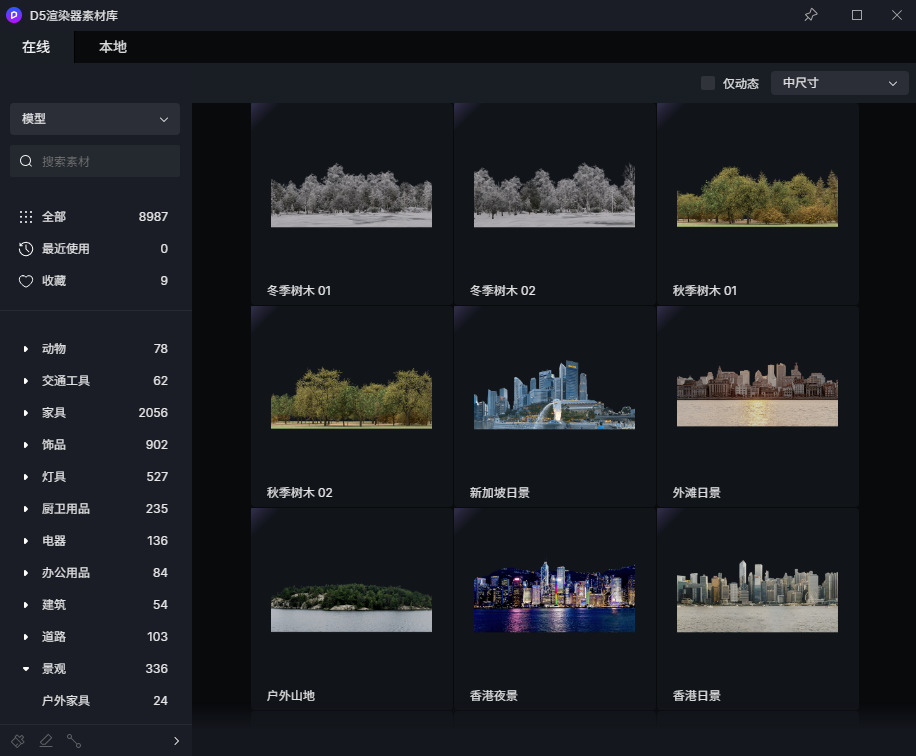Screen dimensions: 916x756
Task: Open 最近使用 via clock icon
Action: pyautogui.click(x=26, y=249)
